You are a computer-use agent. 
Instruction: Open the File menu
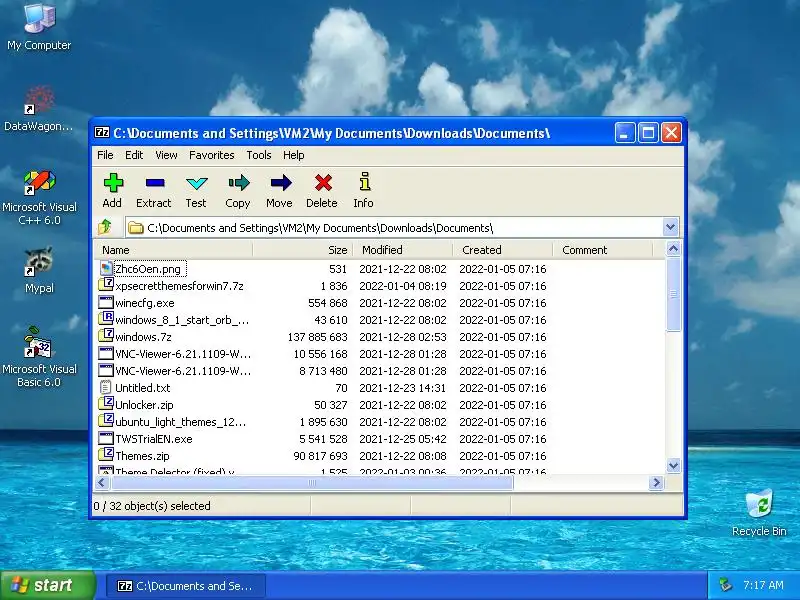click(105, 155)
